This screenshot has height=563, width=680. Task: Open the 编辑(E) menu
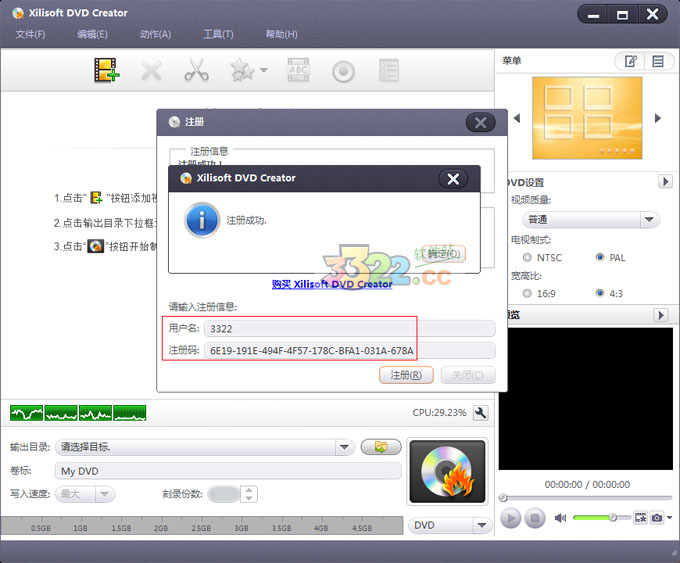[92, 34]
